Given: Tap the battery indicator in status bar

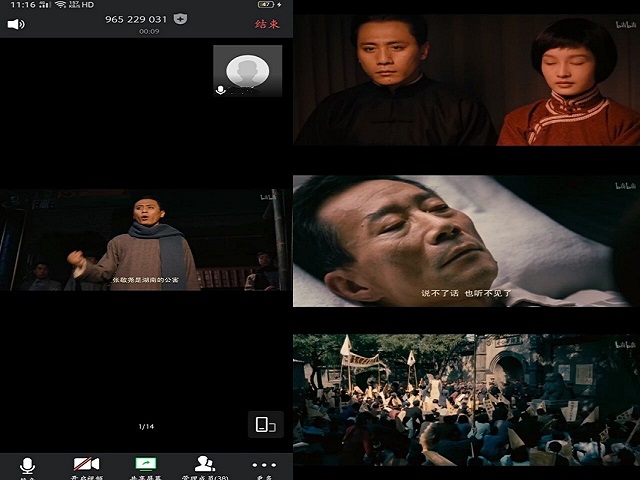Looking at the screenshot, I should click(266, 4).
